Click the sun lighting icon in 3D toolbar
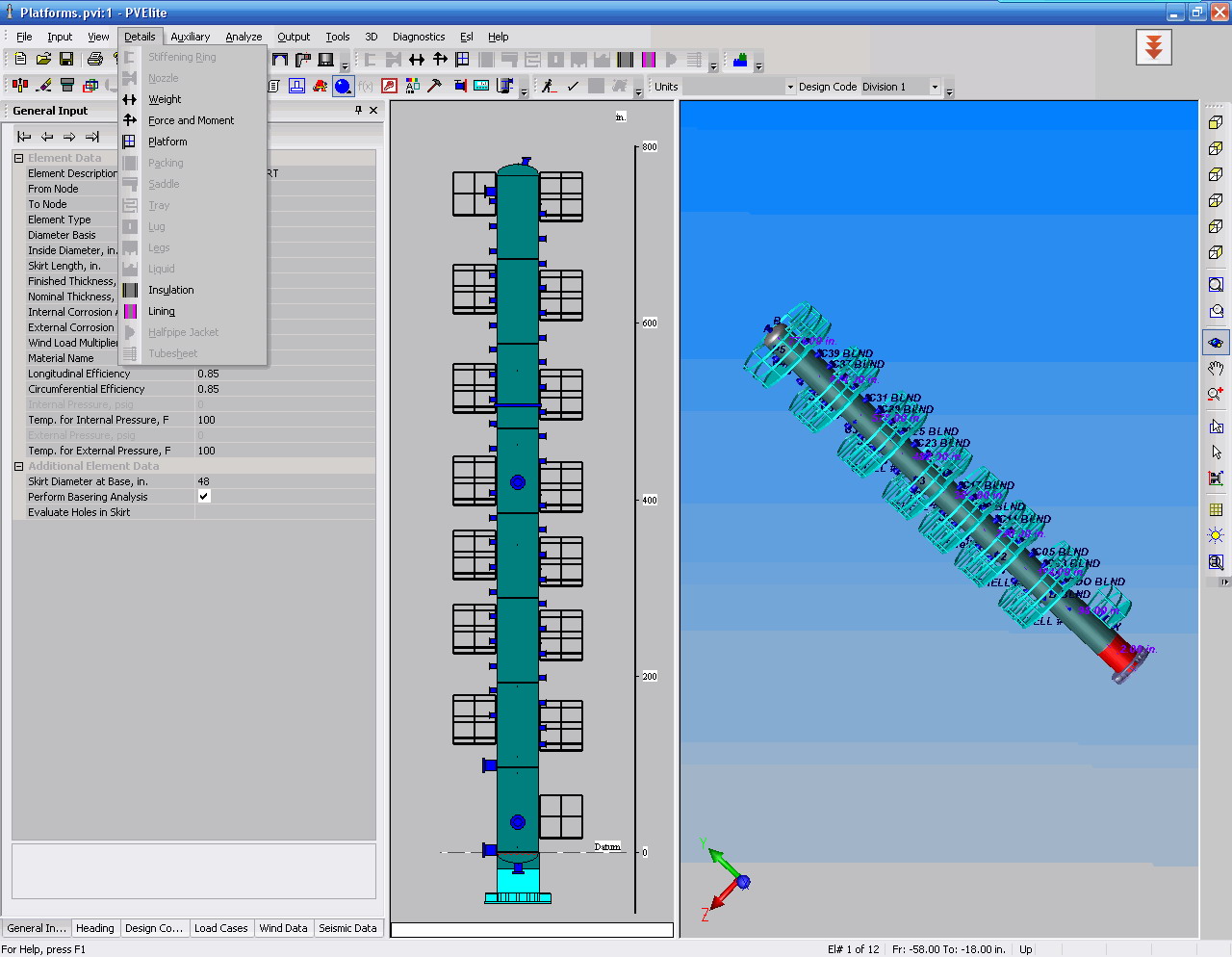This screenshot has height=957, width=1232. [1216, 535]
